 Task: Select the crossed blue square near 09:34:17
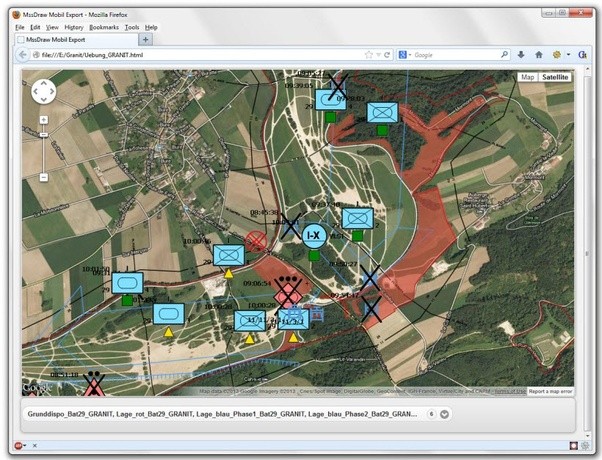click(x=371, y=308)
